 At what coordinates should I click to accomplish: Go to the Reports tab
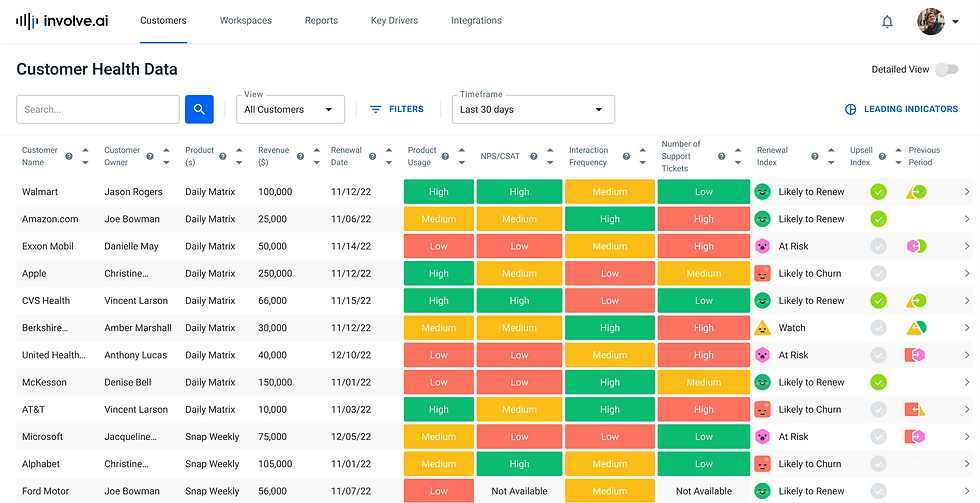click(321, 21)
